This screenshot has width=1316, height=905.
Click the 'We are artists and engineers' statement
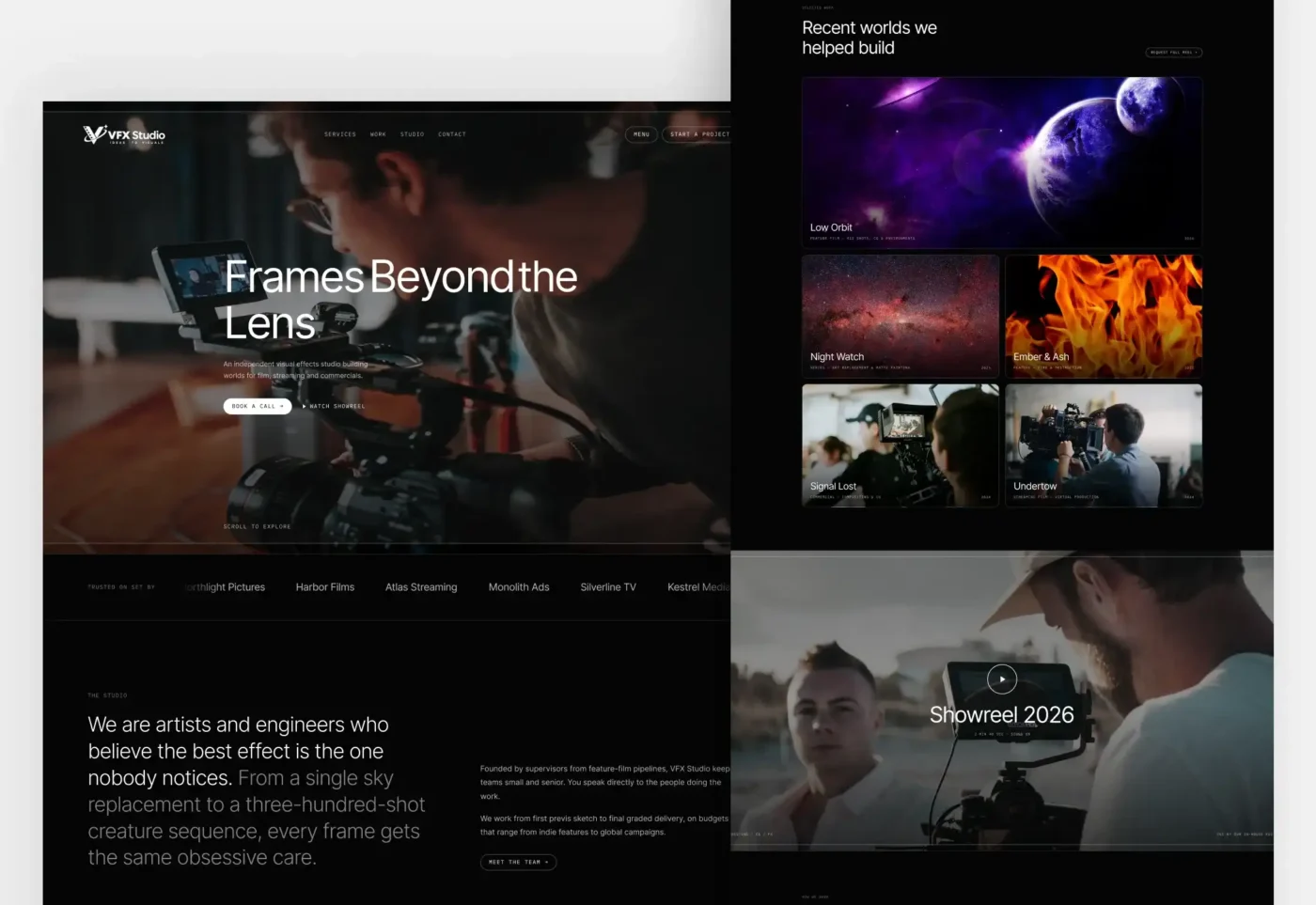coord(257,790)
